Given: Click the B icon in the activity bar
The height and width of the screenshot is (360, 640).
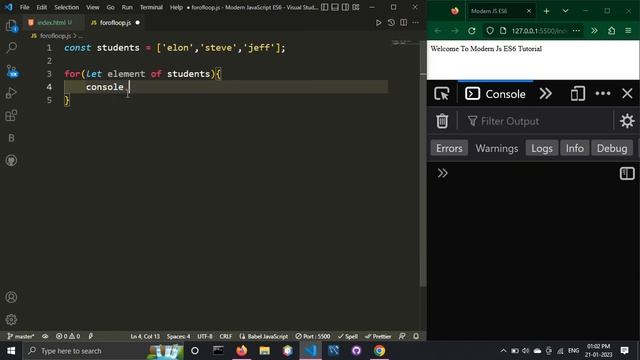Looking at the screenshot, I should pyautogui.click(x=11, y=138).
